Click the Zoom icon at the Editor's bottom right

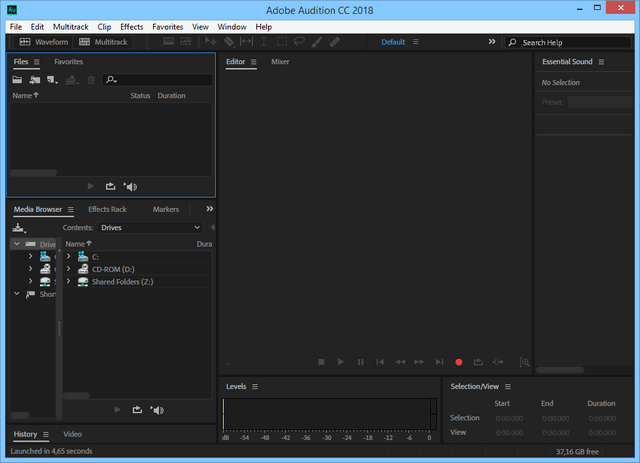click(x=525, y=361)
